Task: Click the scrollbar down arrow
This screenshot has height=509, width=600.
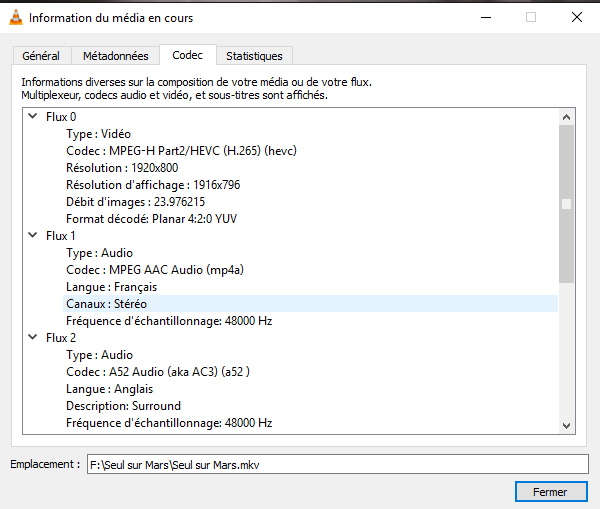Action: [x=566, y=426]
